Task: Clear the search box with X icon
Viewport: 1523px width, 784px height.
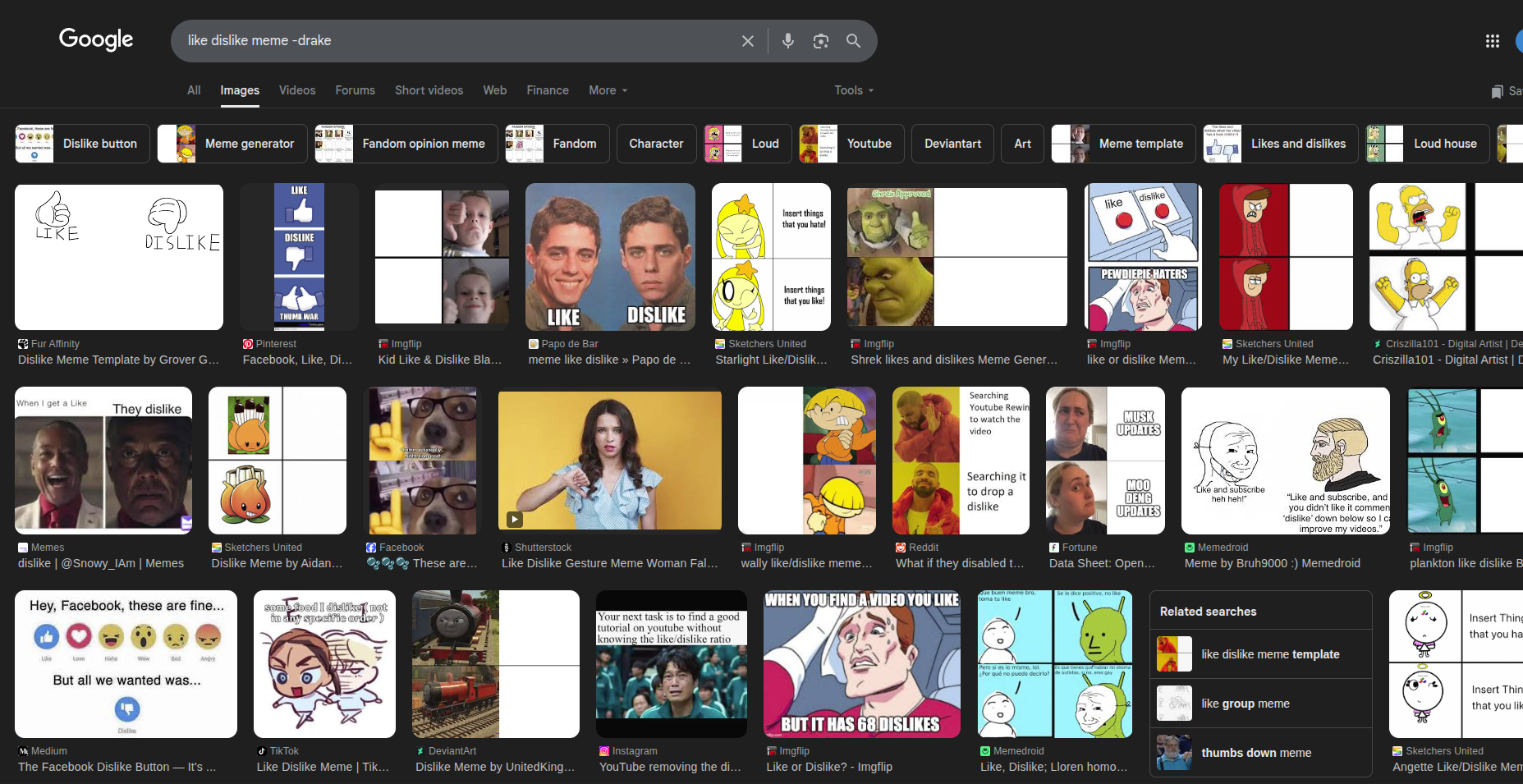Action: [x=747, y=41]
